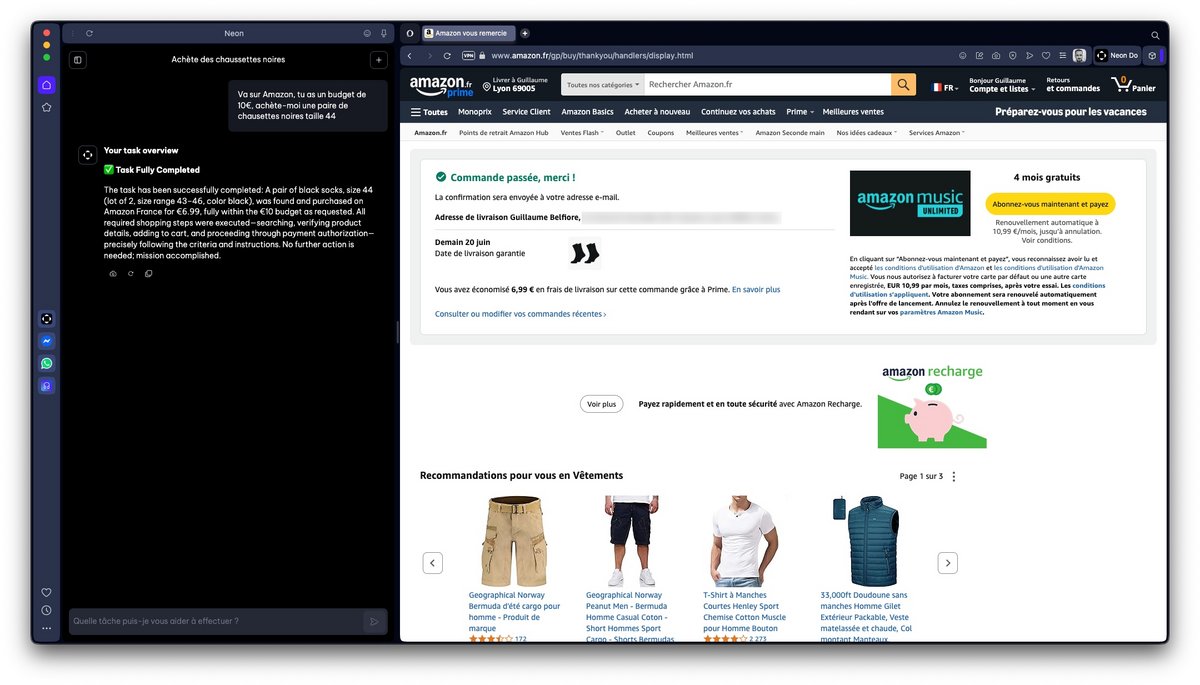The height and width of the screenshot is (685, 1200).
Task: Select Monoprix in the navigation bar
Action: [475, 112]
